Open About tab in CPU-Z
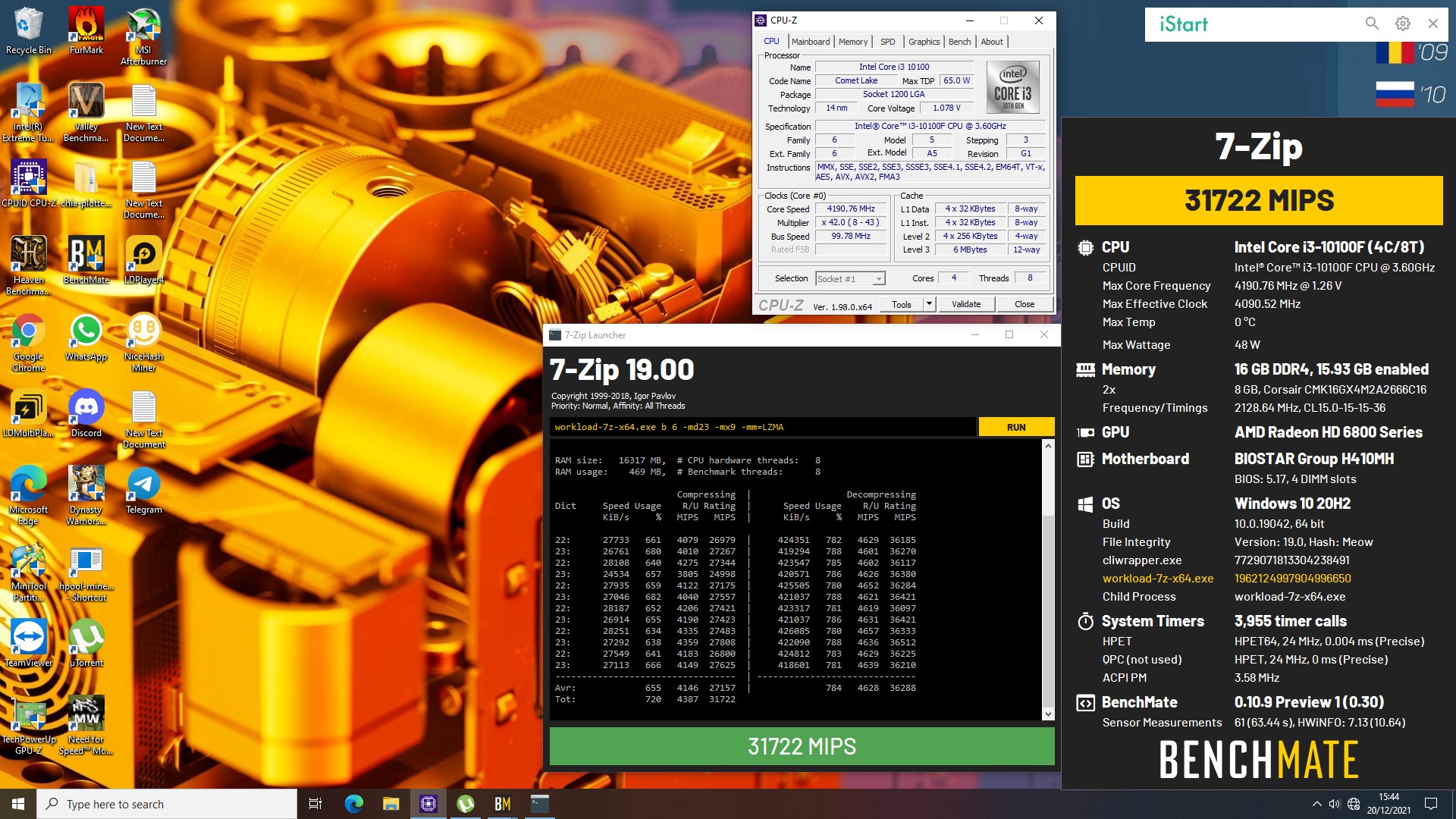1456x819 pixels. 991,42
